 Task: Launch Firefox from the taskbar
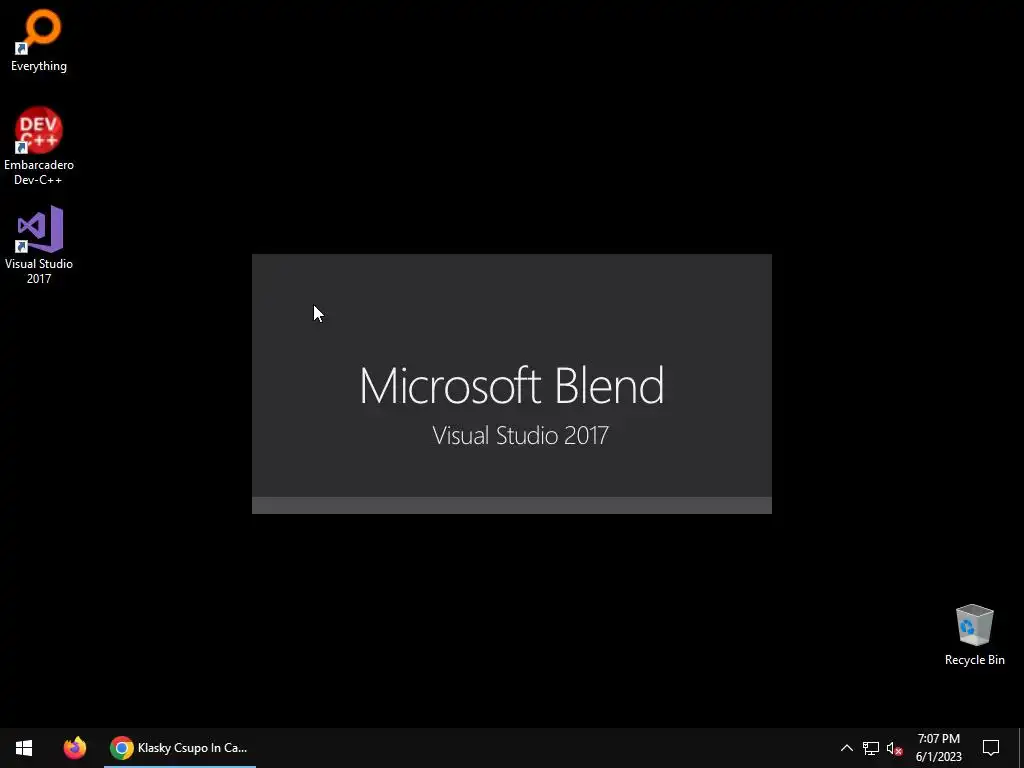pos(75,748)
